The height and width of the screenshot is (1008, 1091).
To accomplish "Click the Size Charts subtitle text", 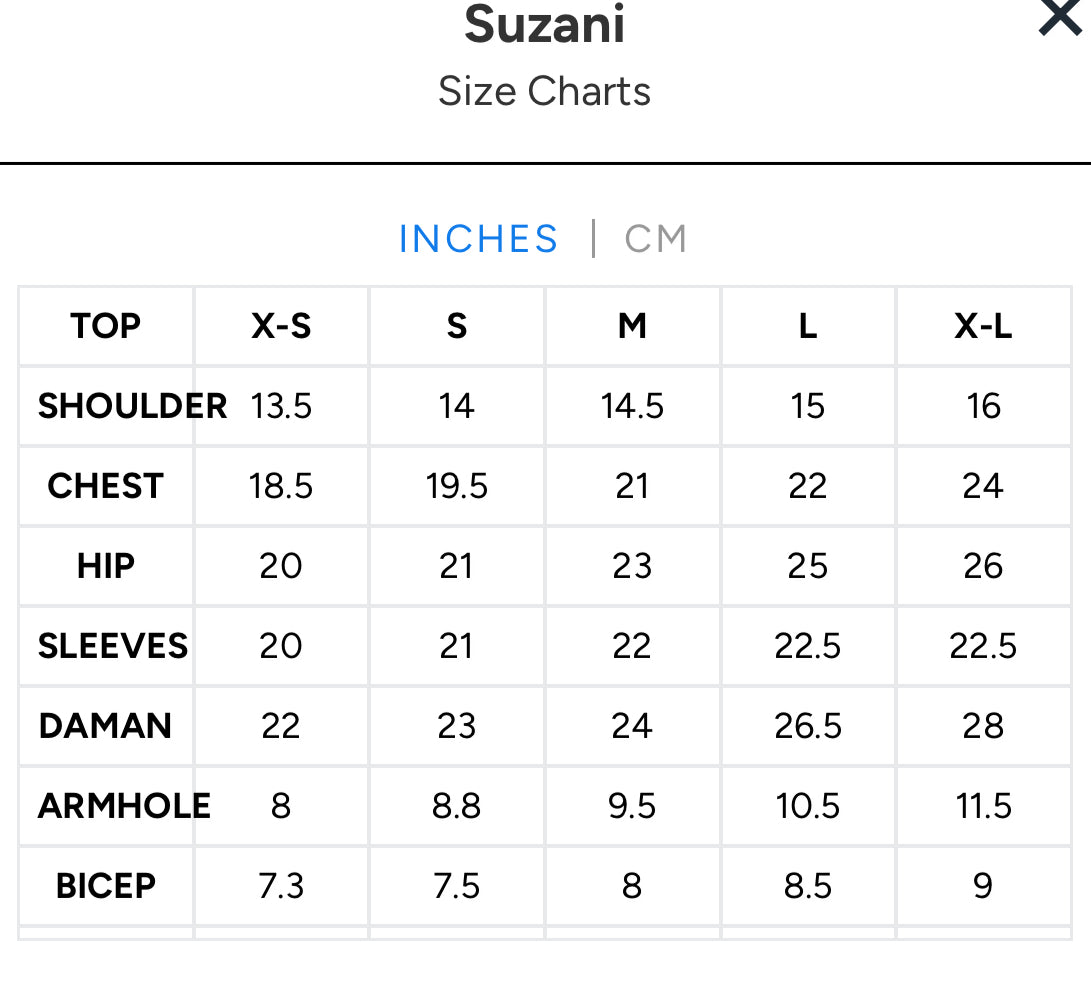I will point(545,92).
